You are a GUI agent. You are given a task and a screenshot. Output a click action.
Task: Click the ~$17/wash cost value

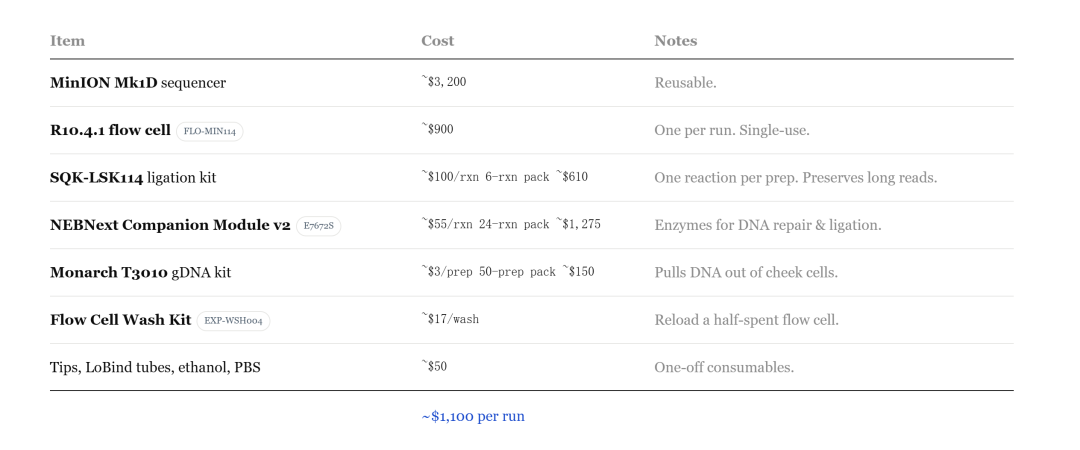point(450,319)
